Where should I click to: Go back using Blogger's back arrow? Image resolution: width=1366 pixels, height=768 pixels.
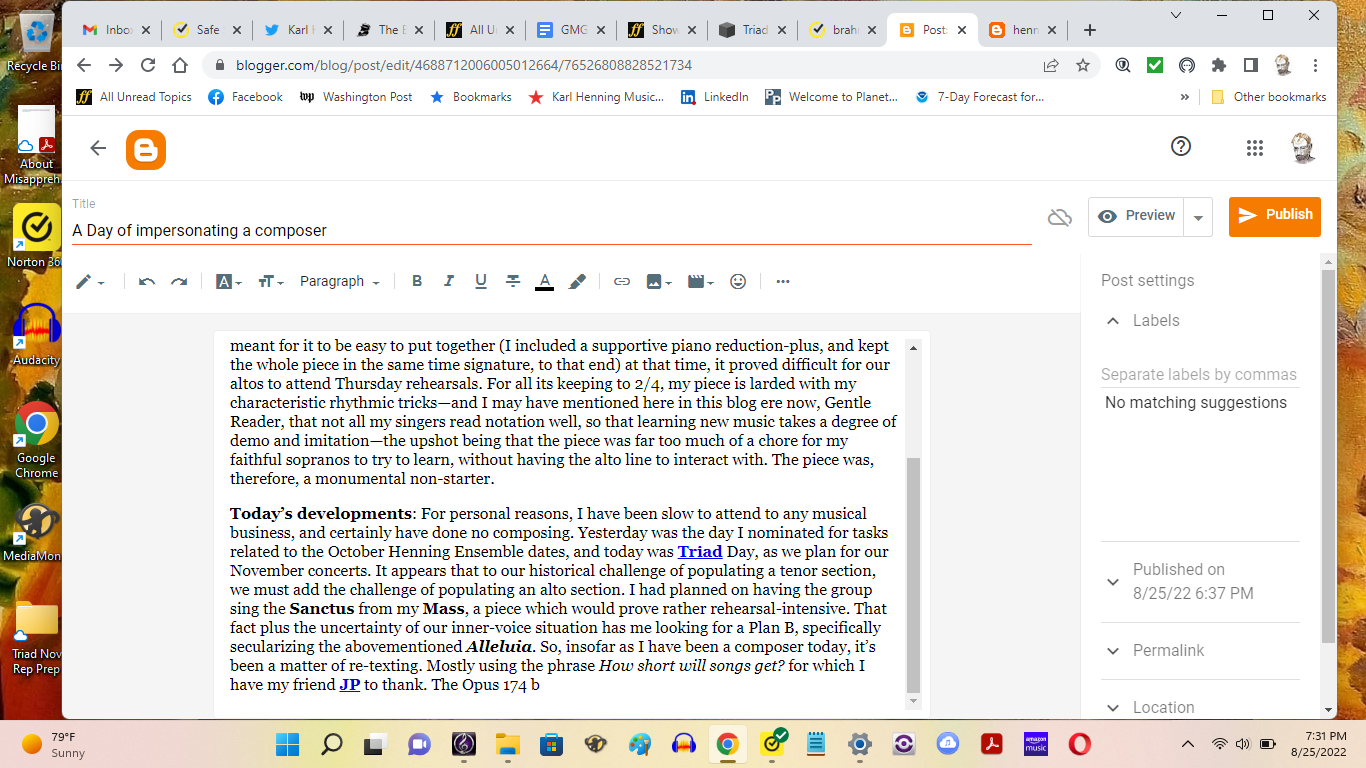coord(98,149)
